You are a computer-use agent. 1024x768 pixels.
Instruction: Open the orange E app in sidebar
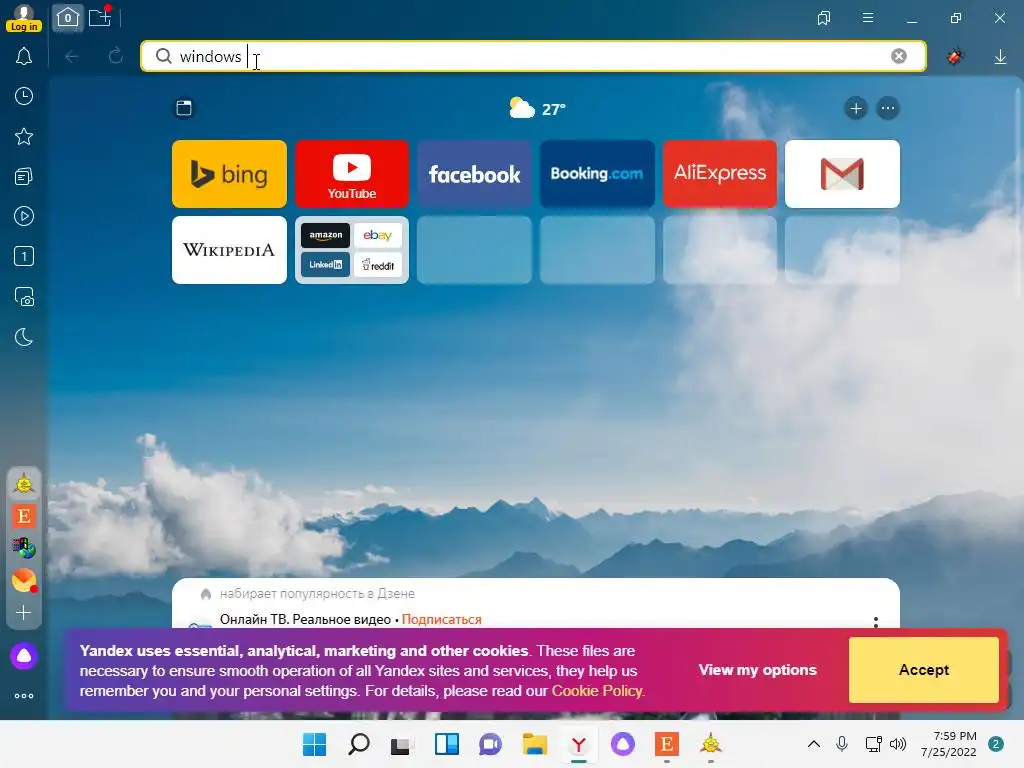(24, 517)
